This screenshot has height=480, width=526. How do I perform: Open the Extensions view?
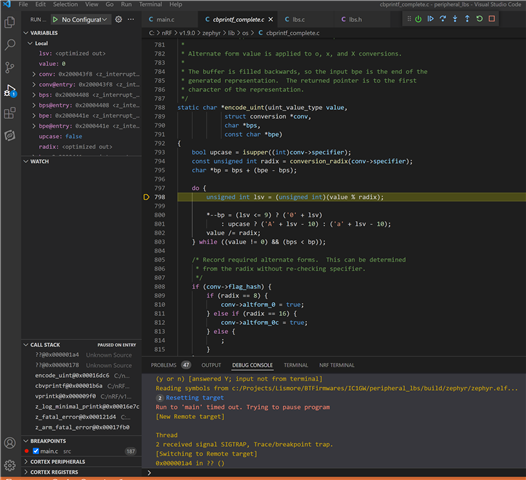[x=10, y=113]
